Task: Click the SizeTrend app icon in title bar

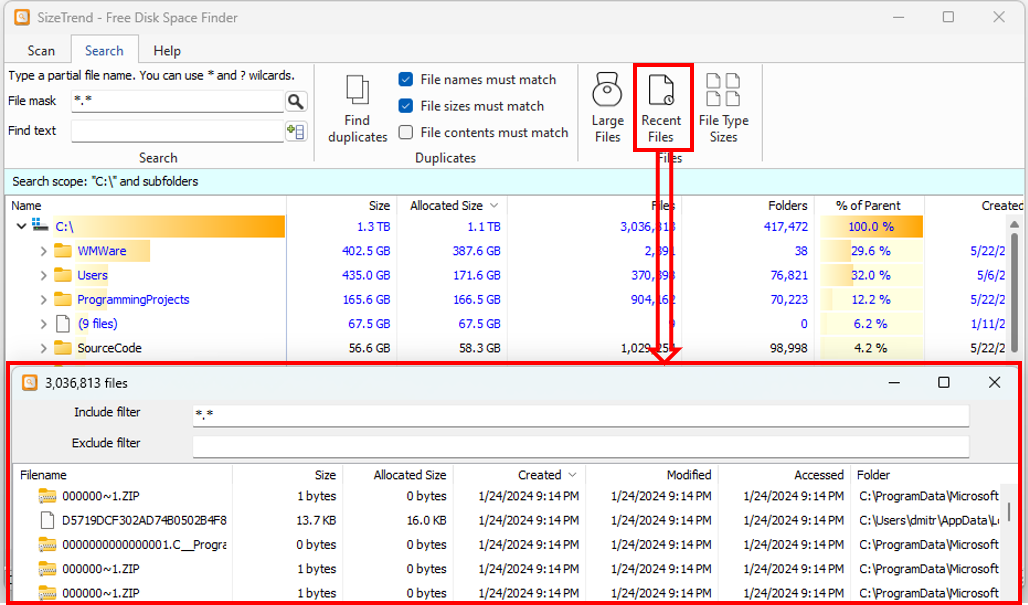Action: [x=22, y=17]
